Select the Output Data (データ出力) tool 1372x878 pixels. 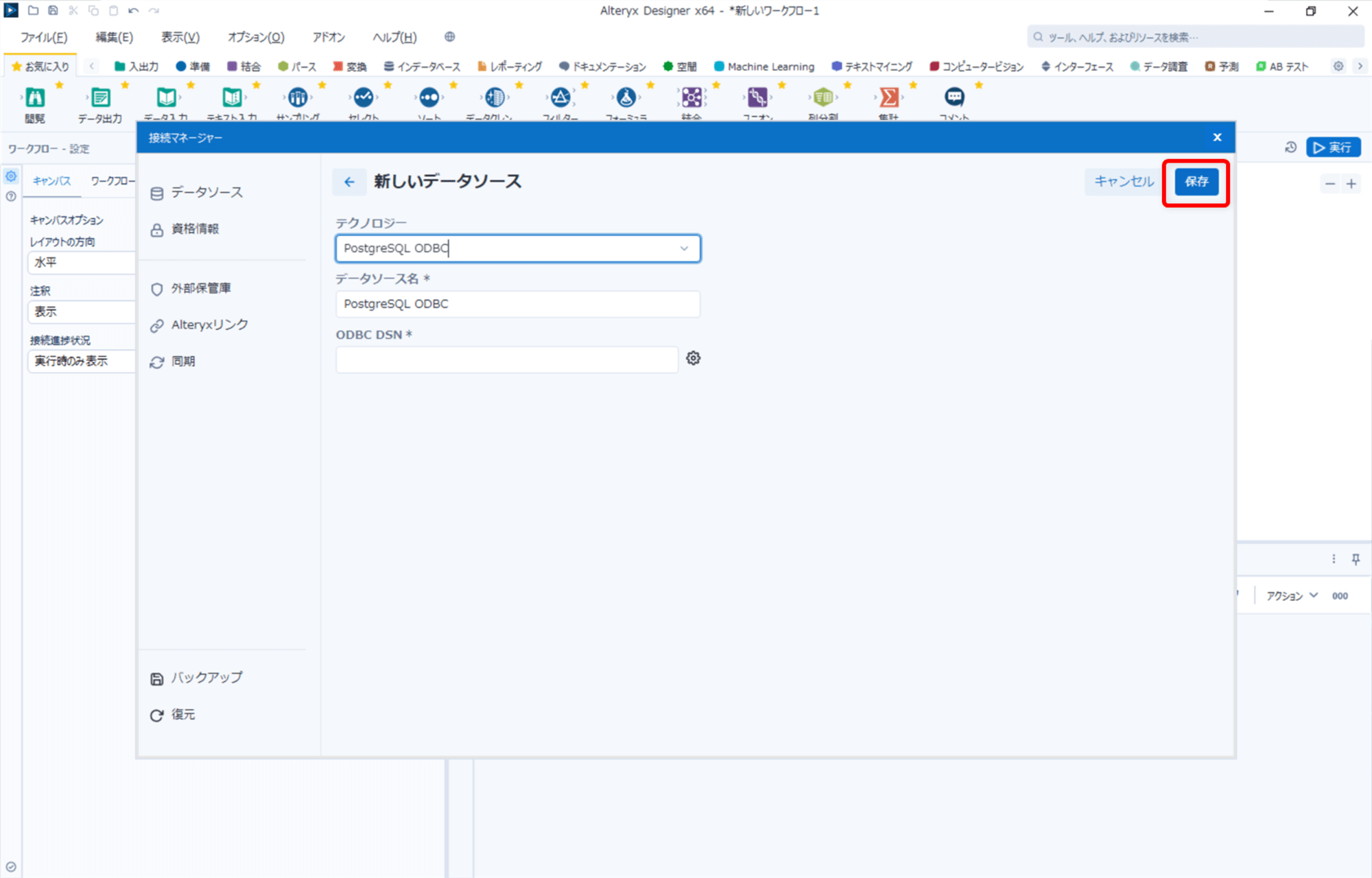100,97
